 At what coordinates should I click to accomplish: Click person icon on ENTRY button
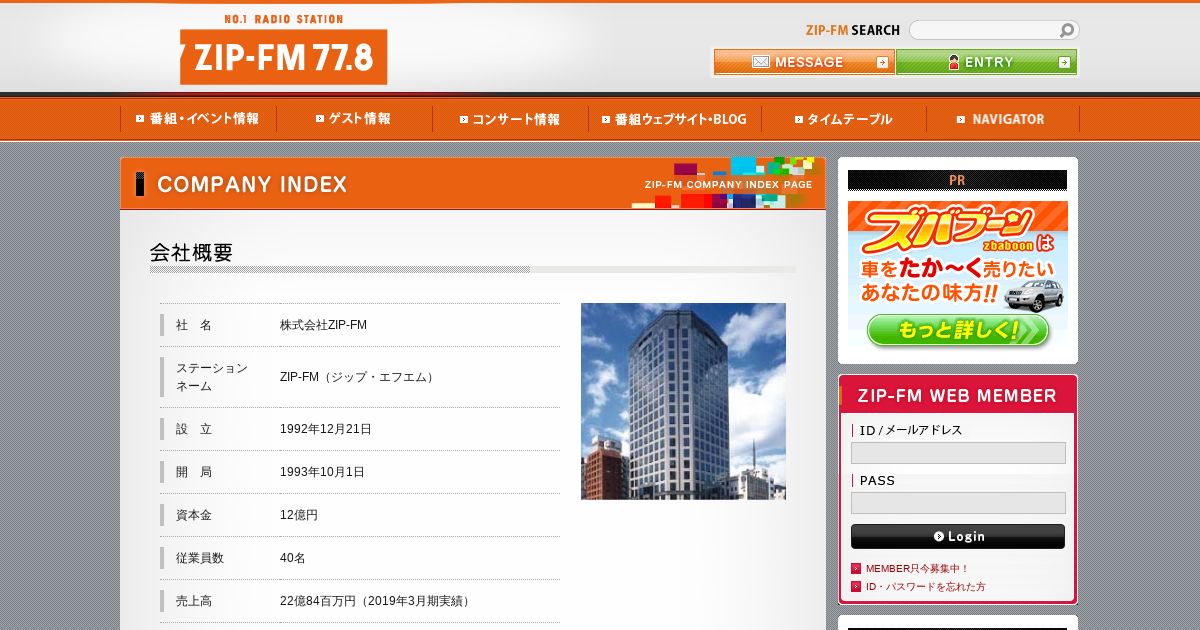954,62
